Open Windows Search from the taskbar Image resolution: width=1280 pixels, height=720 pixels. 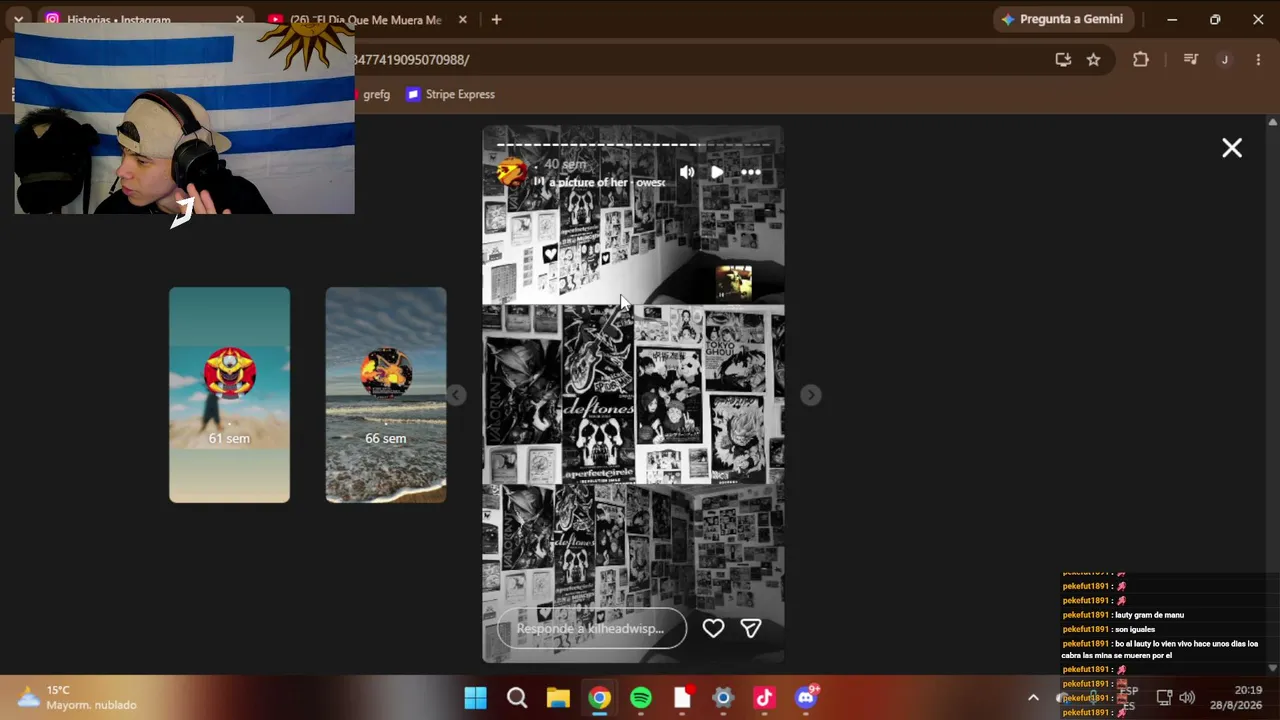point(517,698)
